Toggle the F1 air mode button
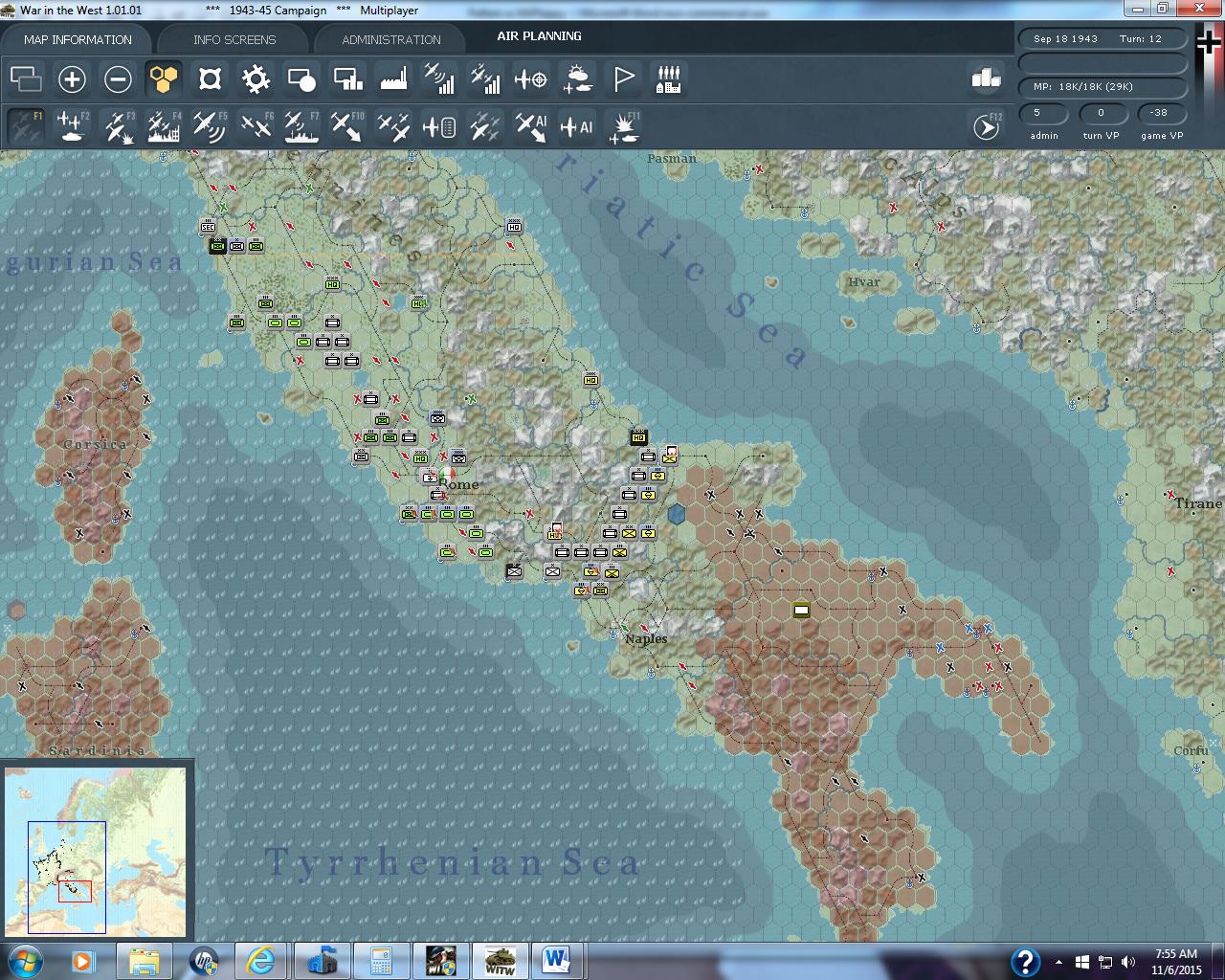Viewport: 1225px width, 980px height. [26, 126]
